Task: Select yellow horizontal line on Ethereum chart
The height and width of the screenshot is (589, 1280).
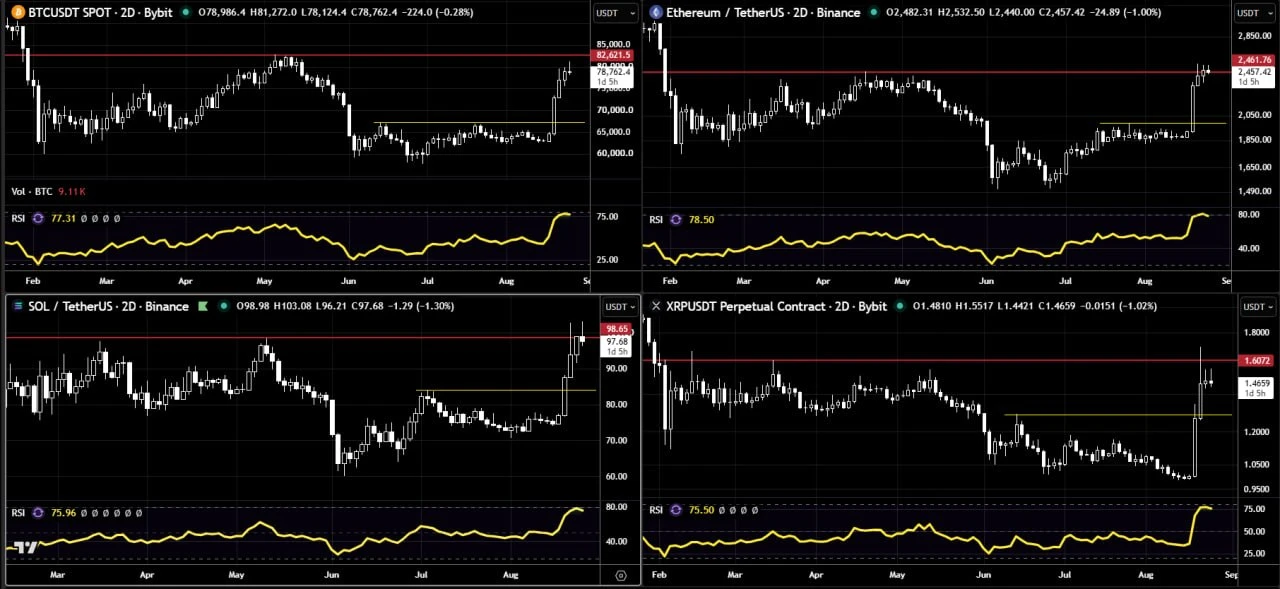Action: point(1162,124)
